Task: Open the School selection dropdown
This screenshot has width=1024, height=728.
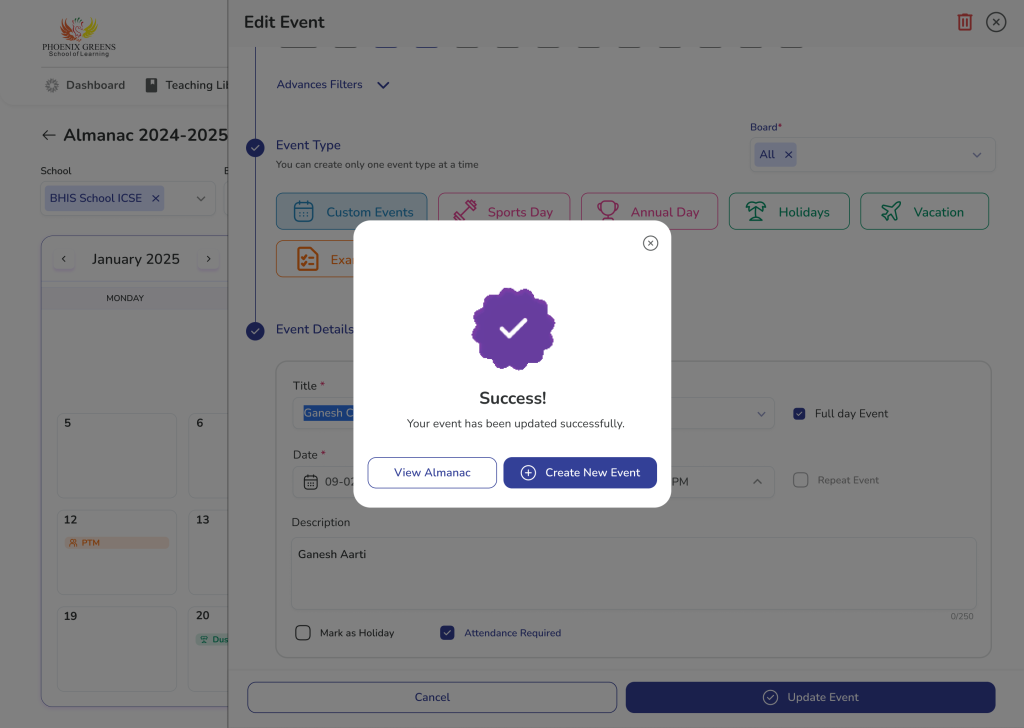Action: click(200, 198)
